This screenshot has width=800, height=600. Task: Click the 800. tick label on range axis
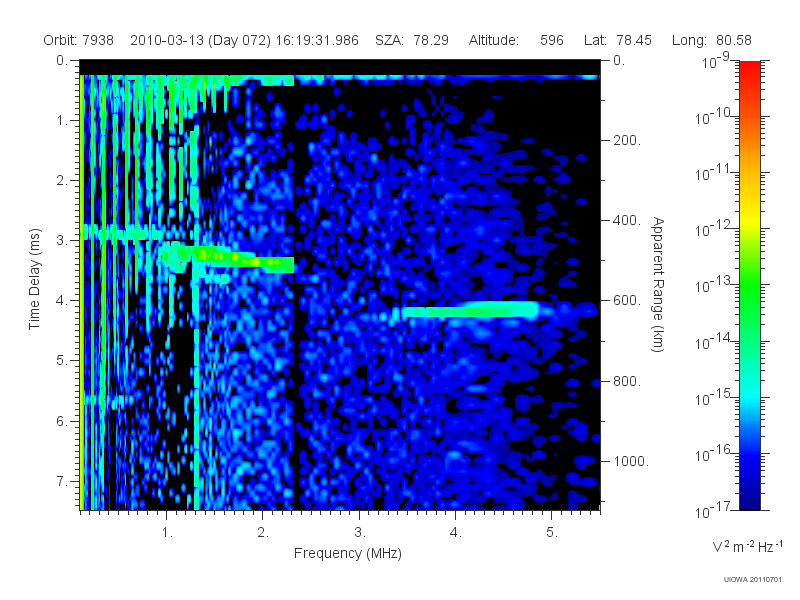pos(627,381)
